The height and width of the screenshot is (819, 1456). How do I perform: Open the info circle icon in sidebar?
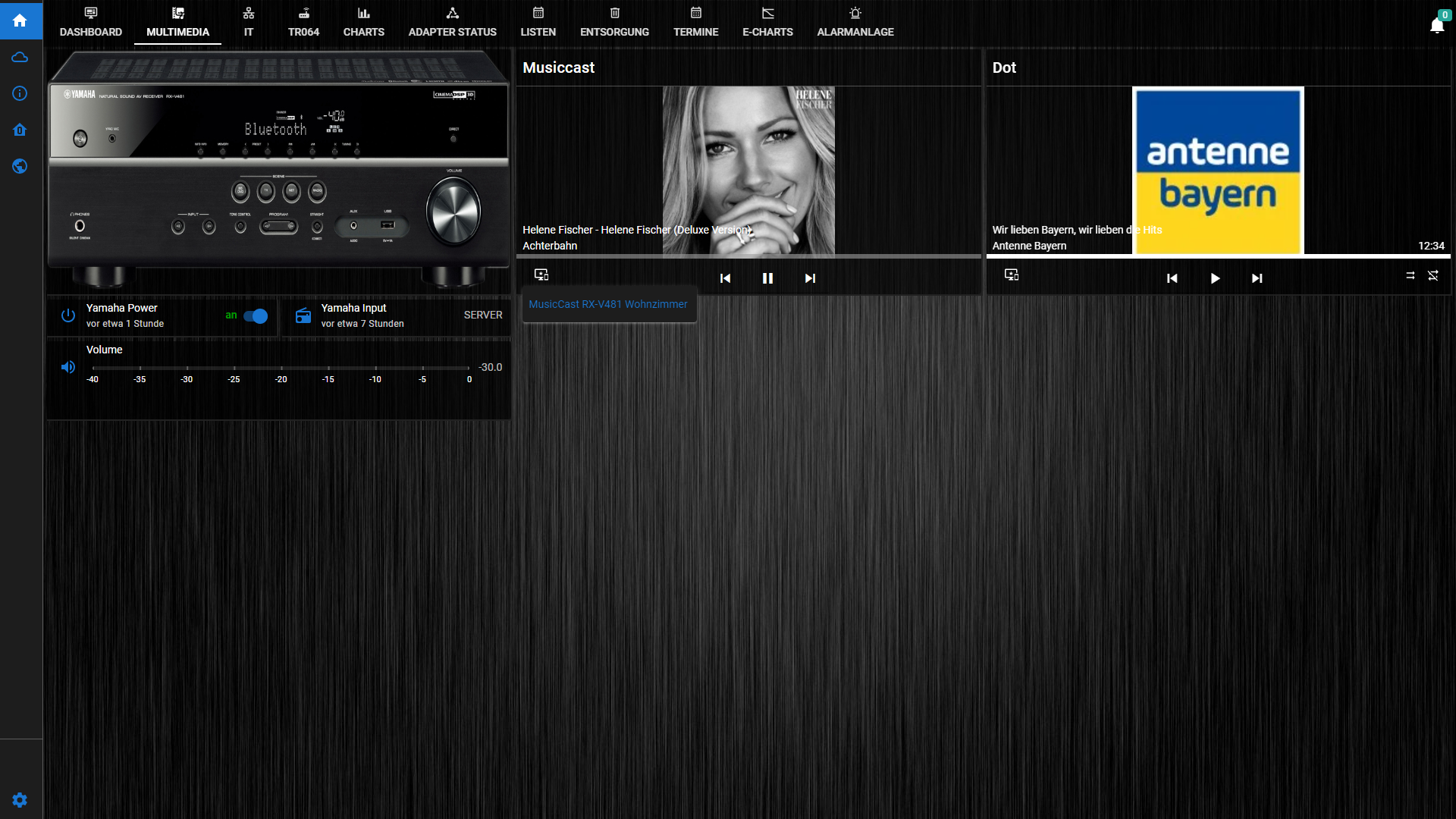click(20, 93)
